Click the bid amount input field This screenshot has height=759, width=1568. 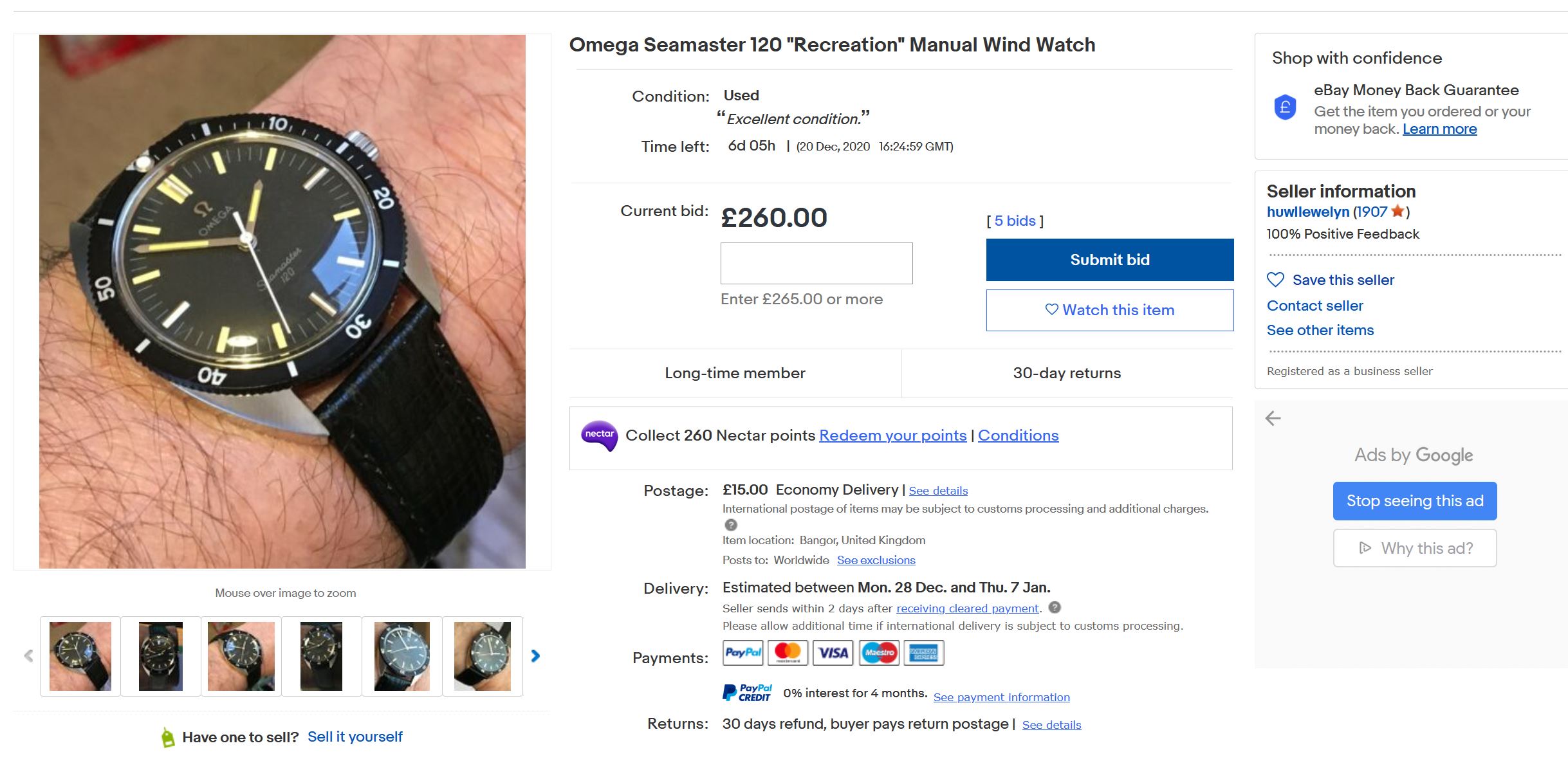point(816,263)
